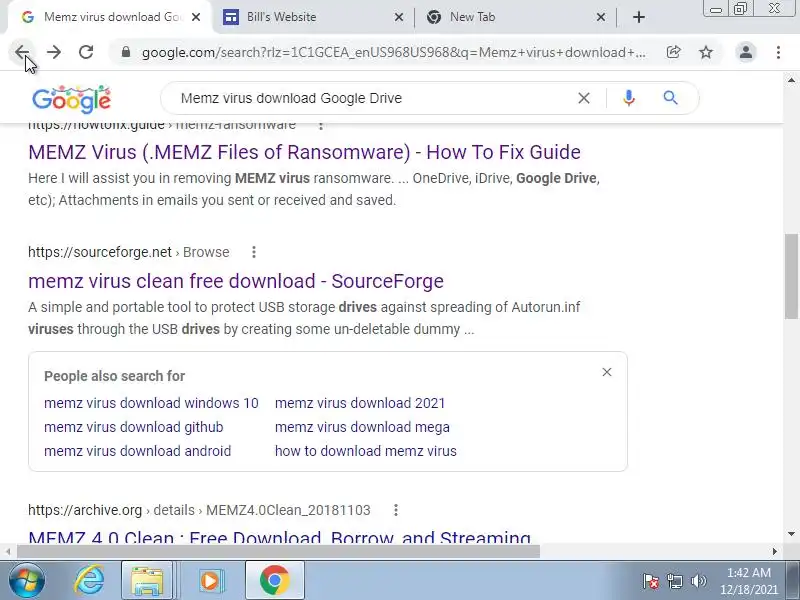Click the scroll left arrow
Viewport: 800px width, 600px height.
tap(8, 552)
